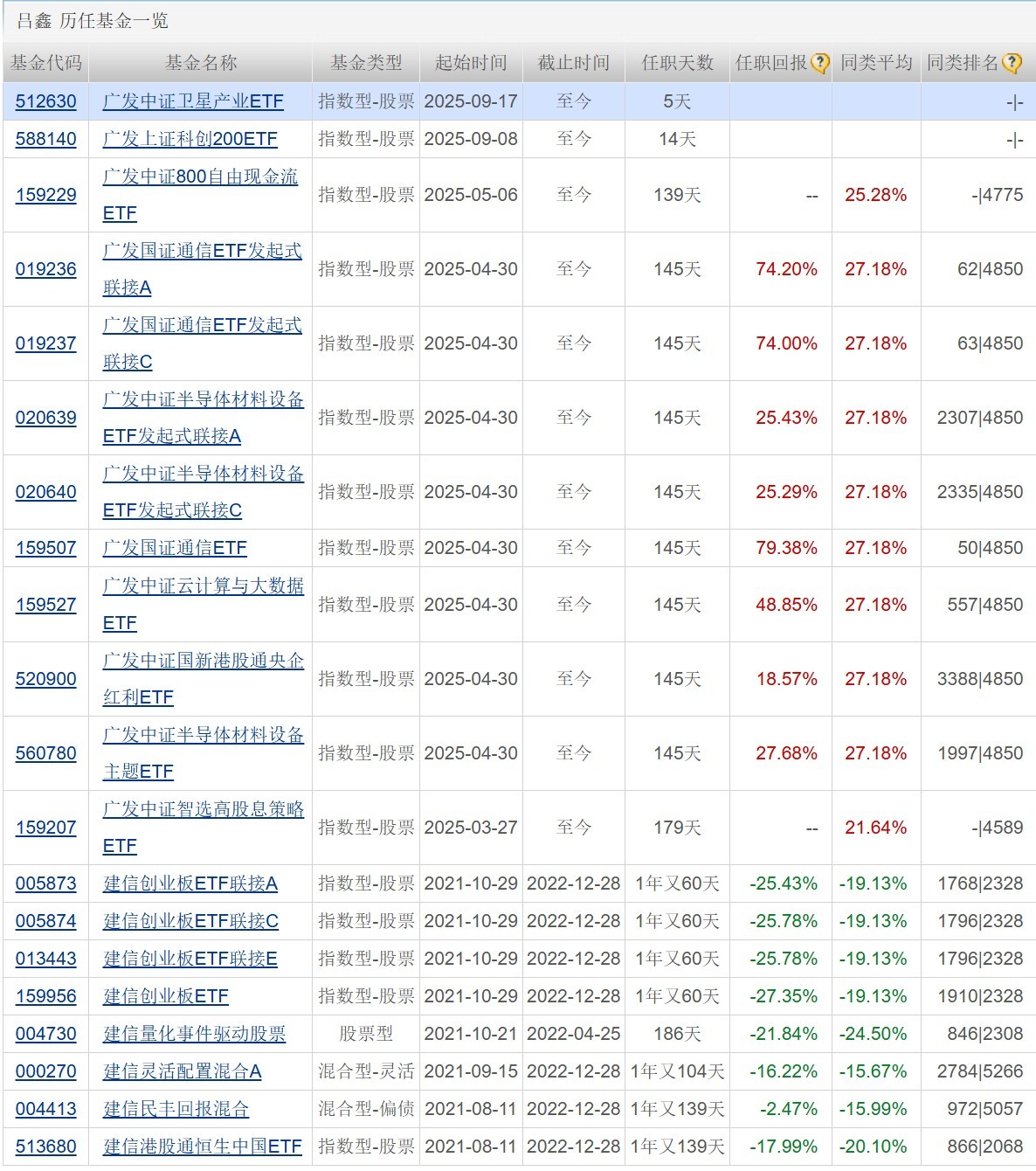
Task: Click the help icon beside 同类排名 header
Action: pos(1012,63)
